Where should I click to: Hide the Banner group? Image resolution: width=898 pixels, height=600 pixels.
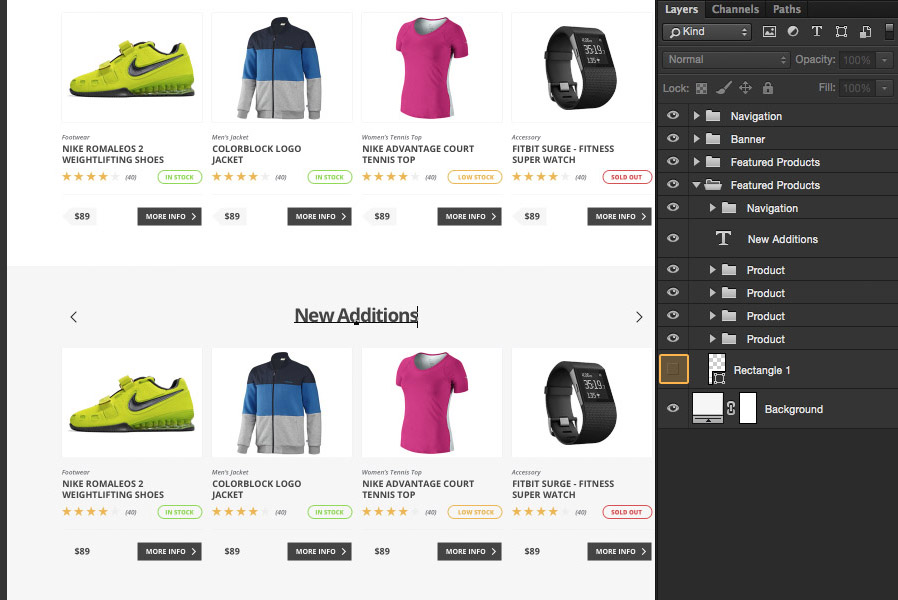point(673,138)
